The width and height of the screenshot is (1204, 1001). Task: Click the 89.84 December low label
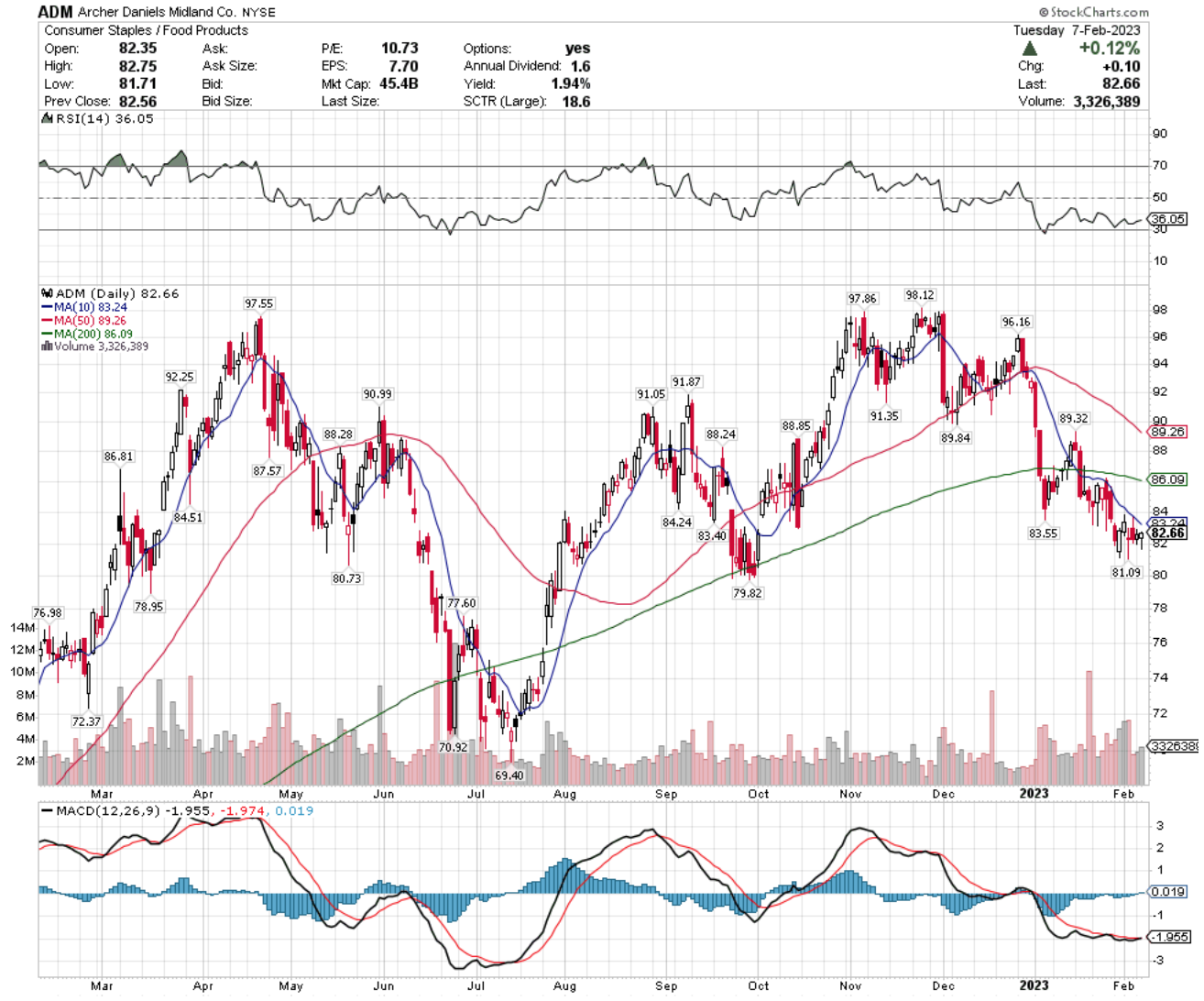click(956, 438)
